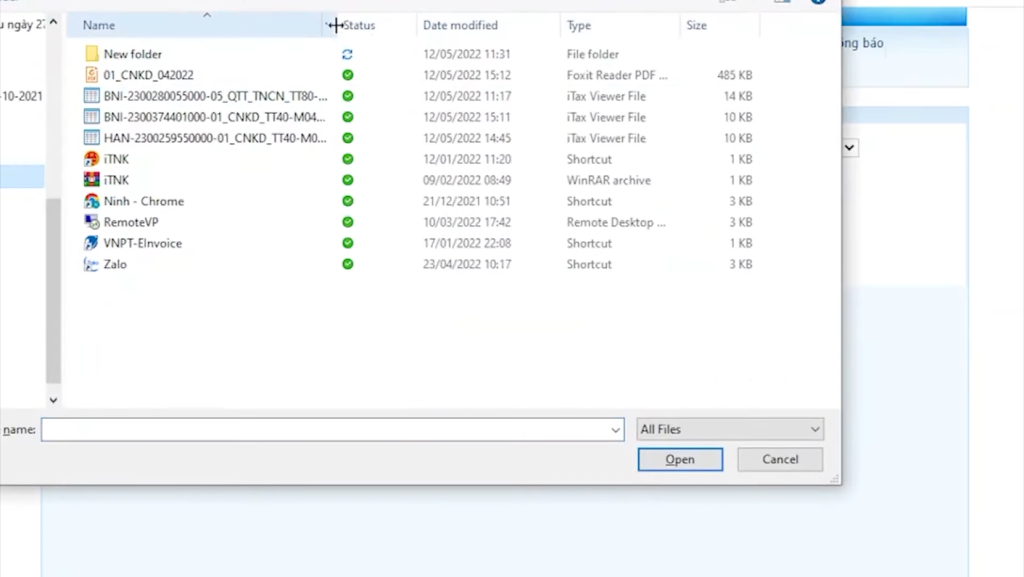The width and height of the screenshot is (1024, 577).
Task: Select file HAN-2300259550000-01_CNKD_TT40
Action: pyautogui.click(x=215, y=138)
